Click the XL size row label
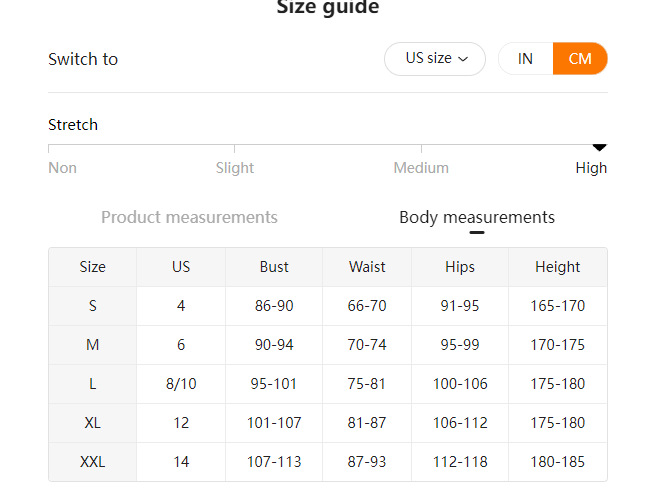Image resolution: width=651 pixels, height=493 pixels. [x=92, y=423]
